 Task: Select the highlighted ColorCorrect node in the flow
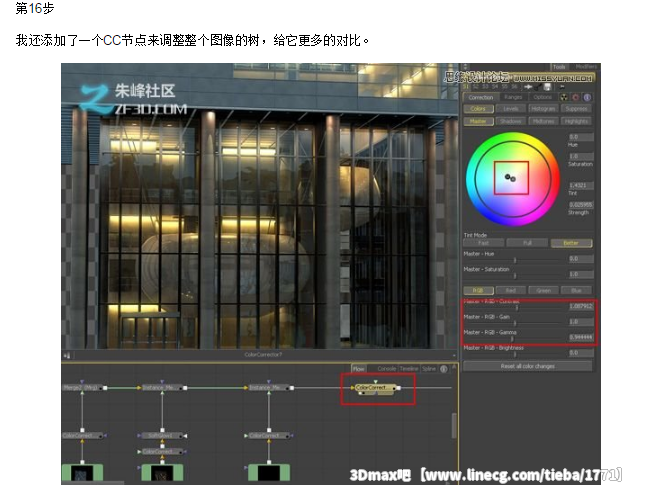pos(376,387)
